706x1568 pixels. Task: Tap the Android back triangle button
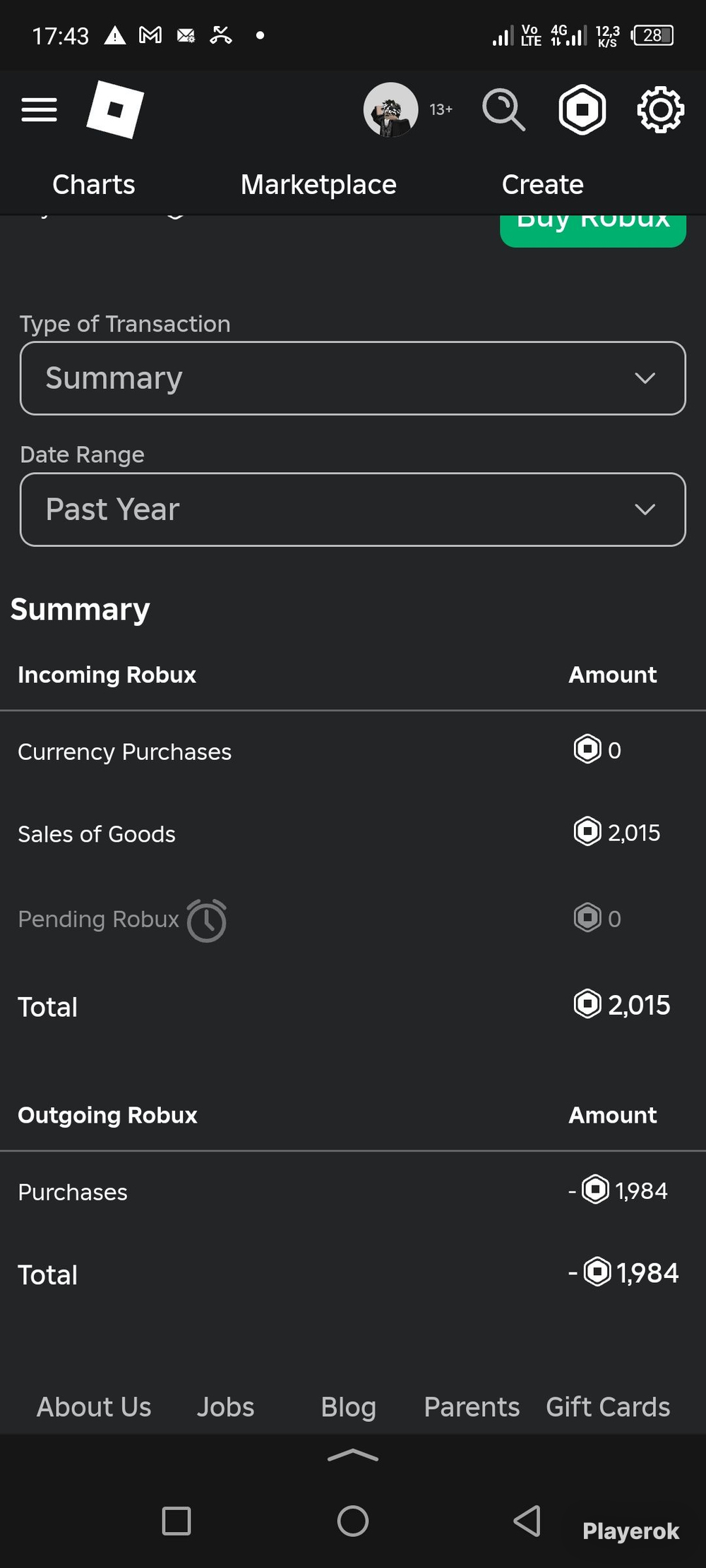[527, 1521]
